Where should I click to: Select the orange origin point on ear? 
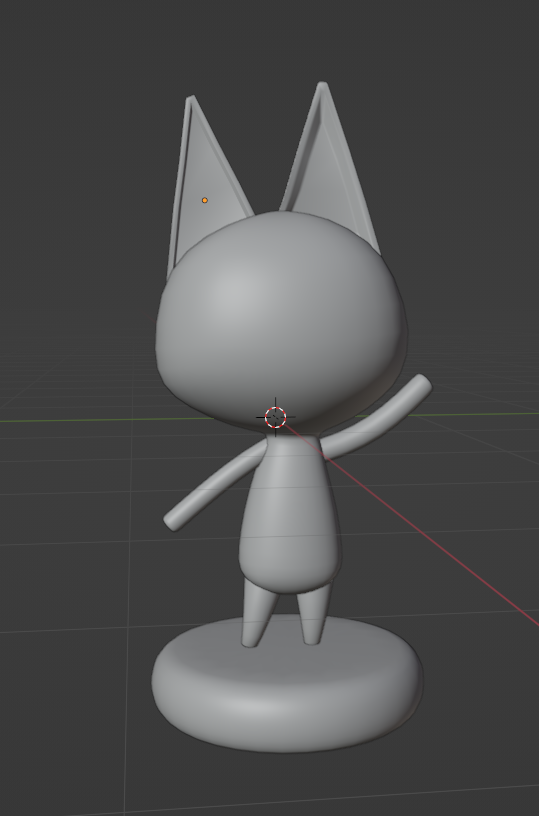click(x=204, y=200)
